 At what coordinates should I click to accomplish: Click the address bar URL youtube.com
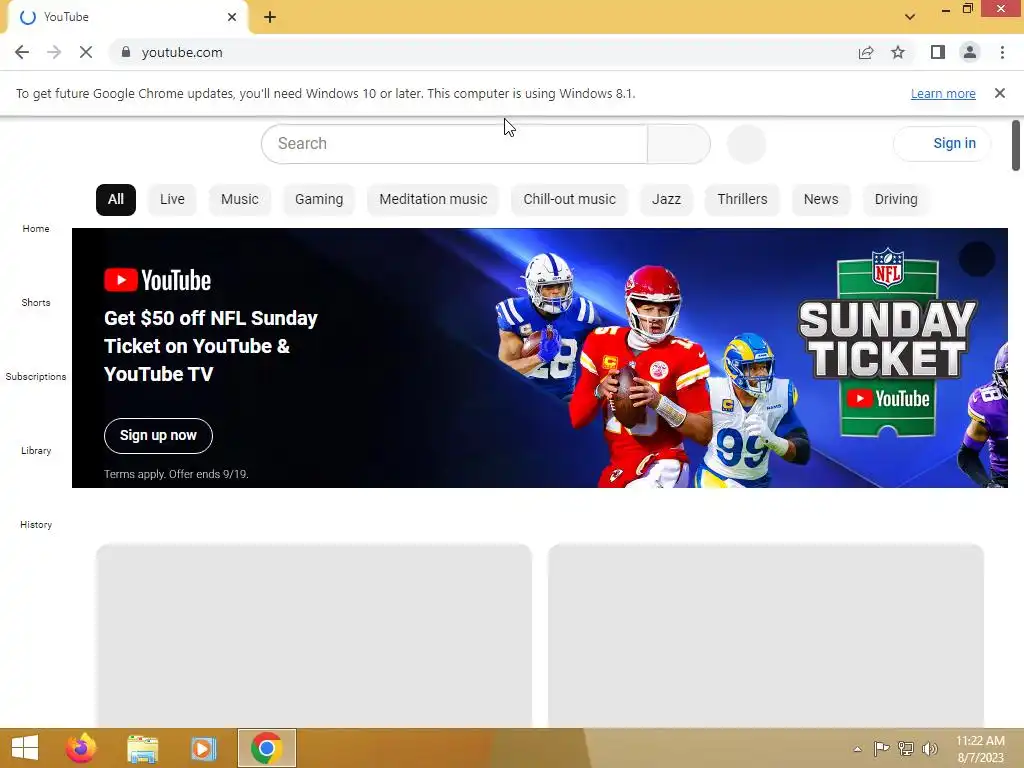(182, 52)
